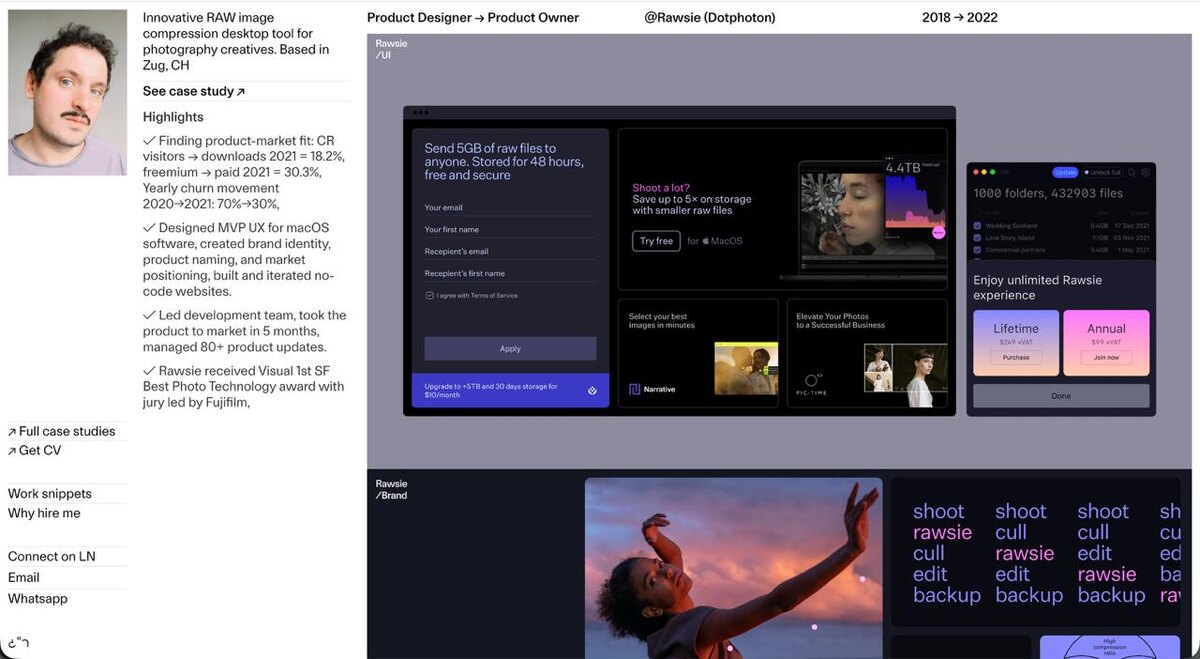1200x659 pixels.
Task: Click the 2018 → 2022 date range
Action: [960, 18]
